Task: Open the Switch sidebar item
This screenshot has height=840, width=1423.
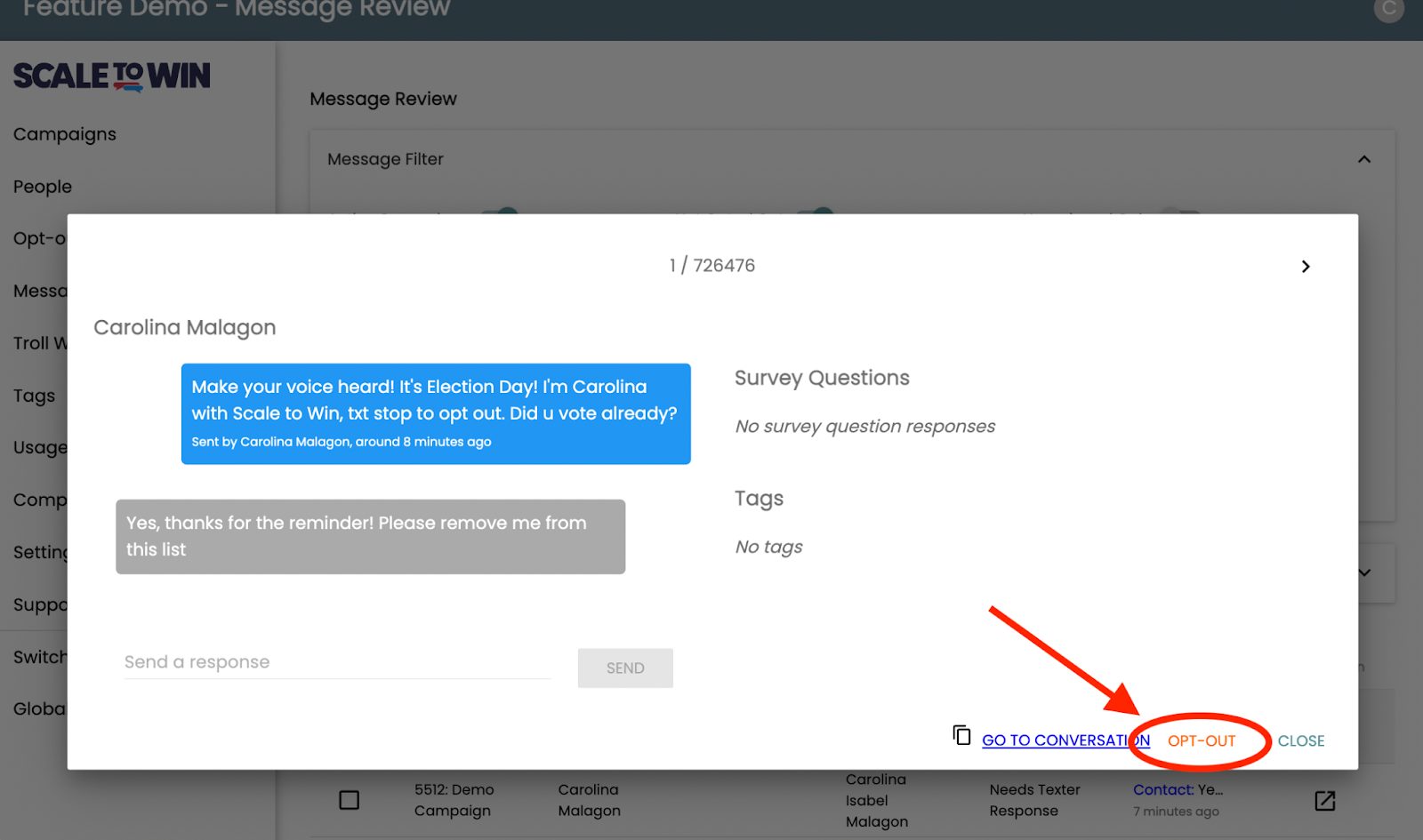Action: pyautogui.click(x=40, y=657)
